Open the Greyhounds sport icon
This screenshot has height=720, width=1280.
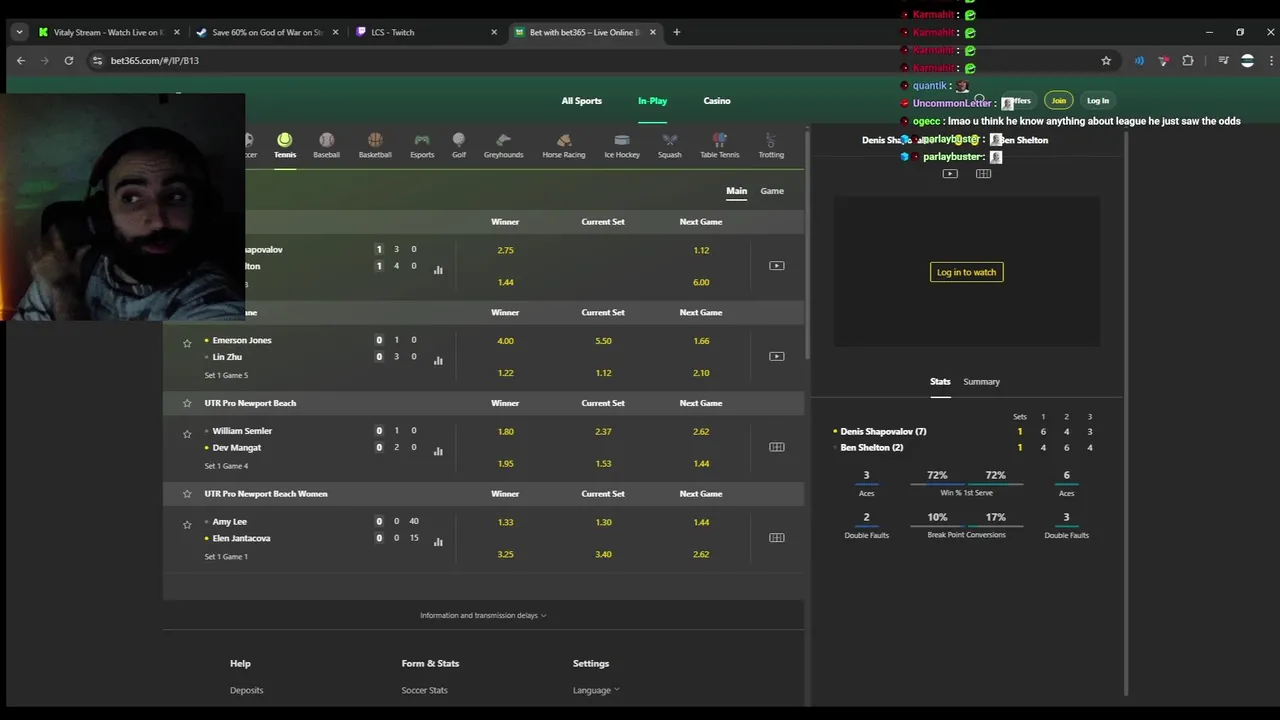pos(503,145)
